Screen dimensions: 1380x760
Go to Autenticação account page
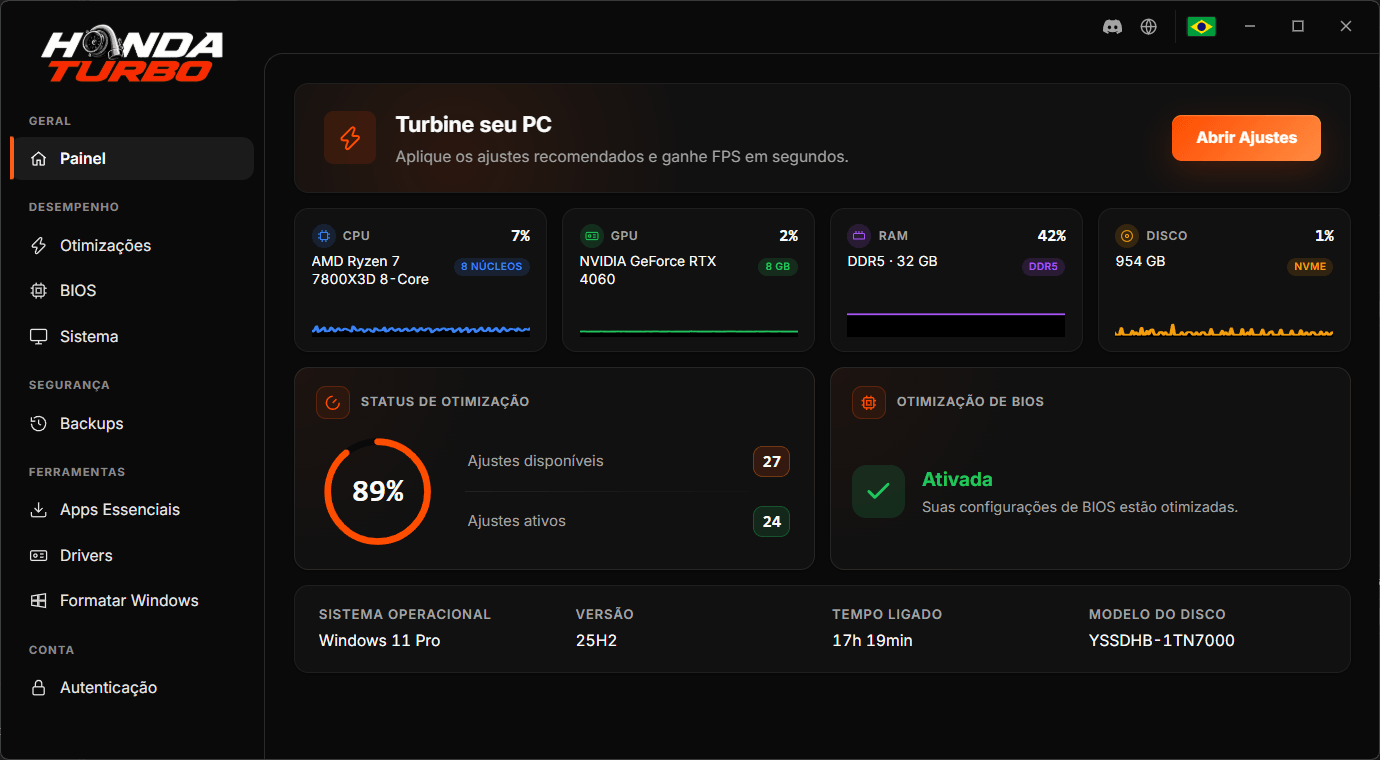click(x=132, y=687)
